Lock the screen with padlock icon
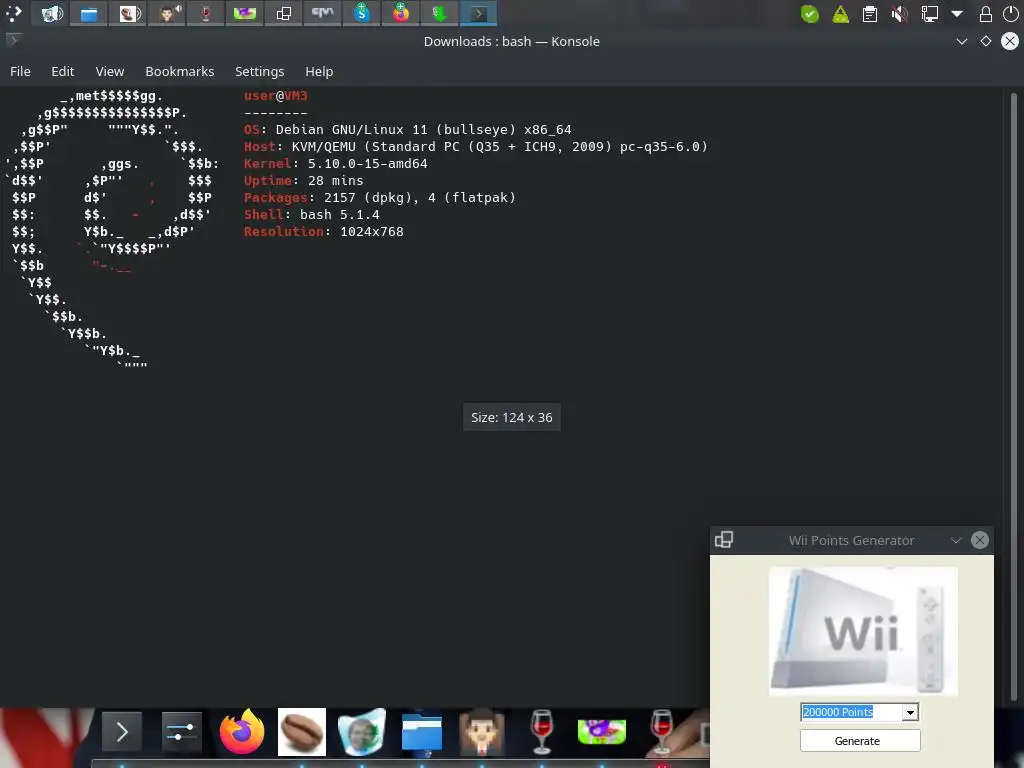Screen dimensions: 1024x768 pos(986,14)
